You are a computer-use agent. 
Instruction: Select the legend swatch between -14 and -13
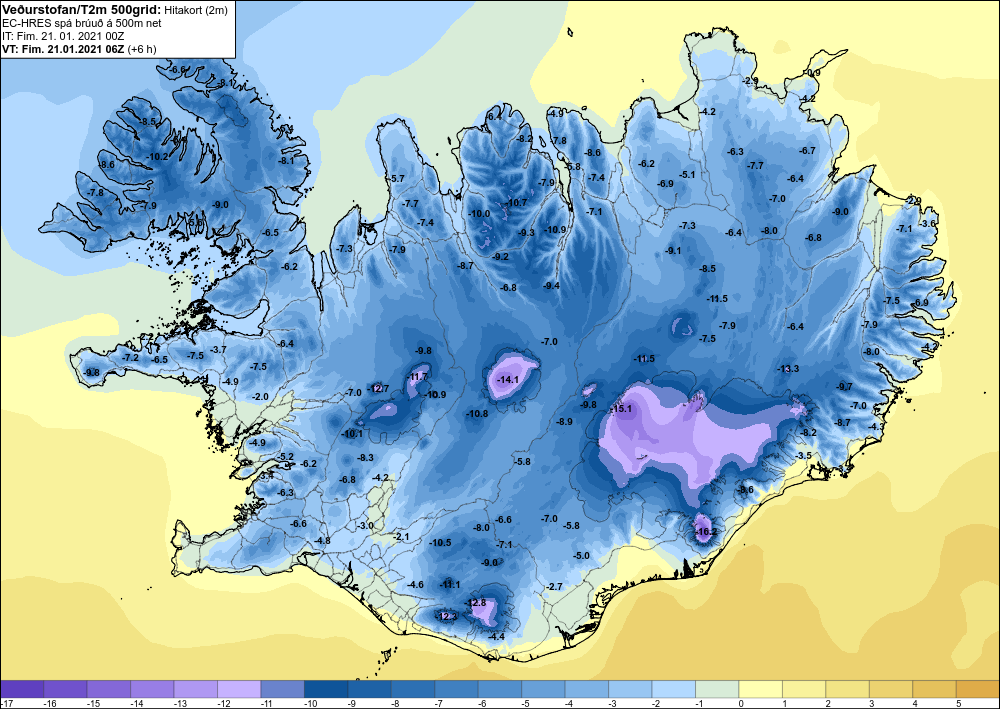pos(152,689)
